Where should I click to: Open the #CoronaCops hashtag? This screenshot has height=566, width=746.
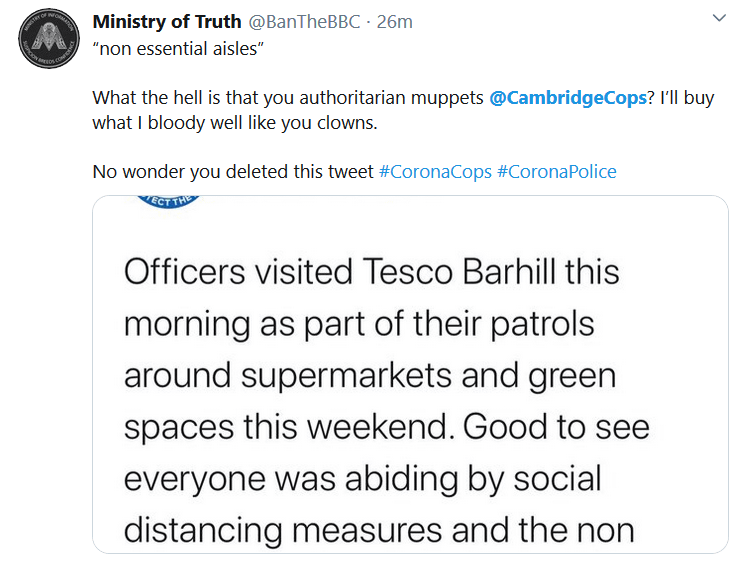pyautogui.click(x=435, y=172)
